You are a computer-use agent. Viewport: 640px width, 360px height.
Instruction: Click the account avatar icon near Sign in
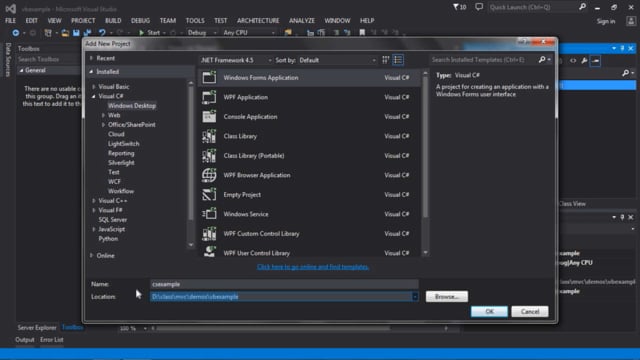[x=631, y=21]
